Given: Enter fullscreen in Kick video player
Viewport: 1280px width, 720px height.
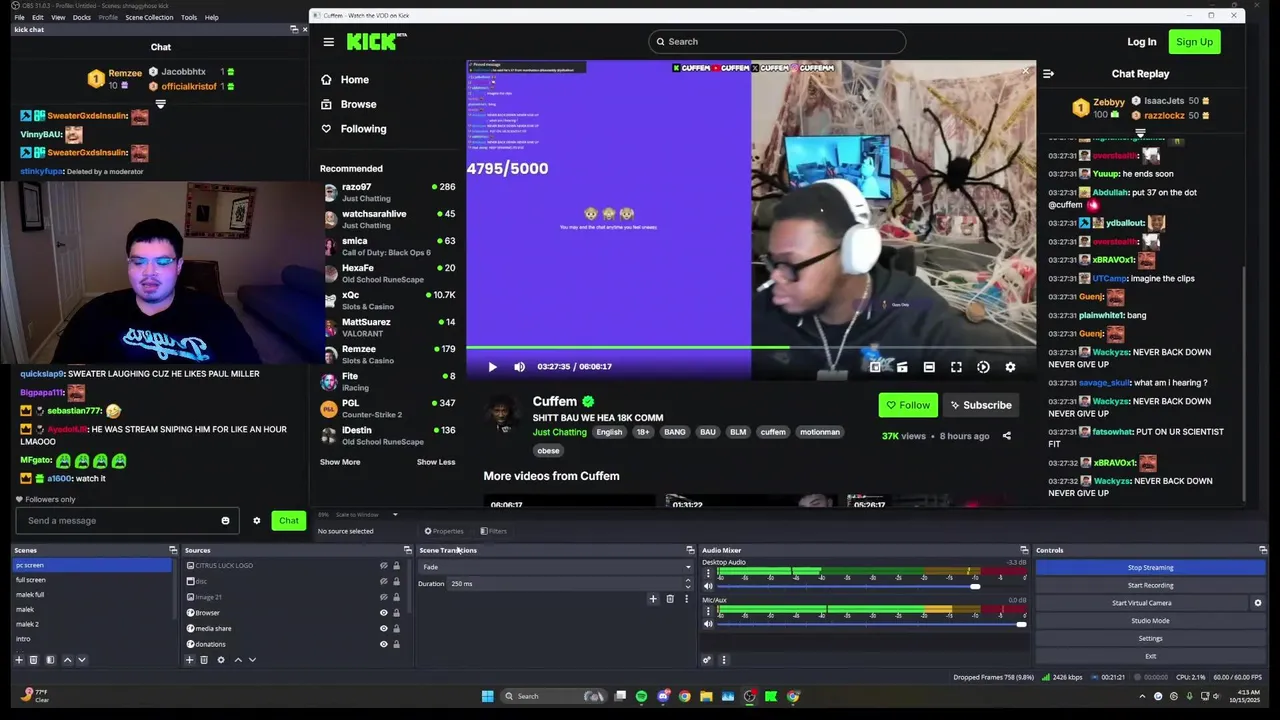Looking at the screenshot, I should (956, 367).
